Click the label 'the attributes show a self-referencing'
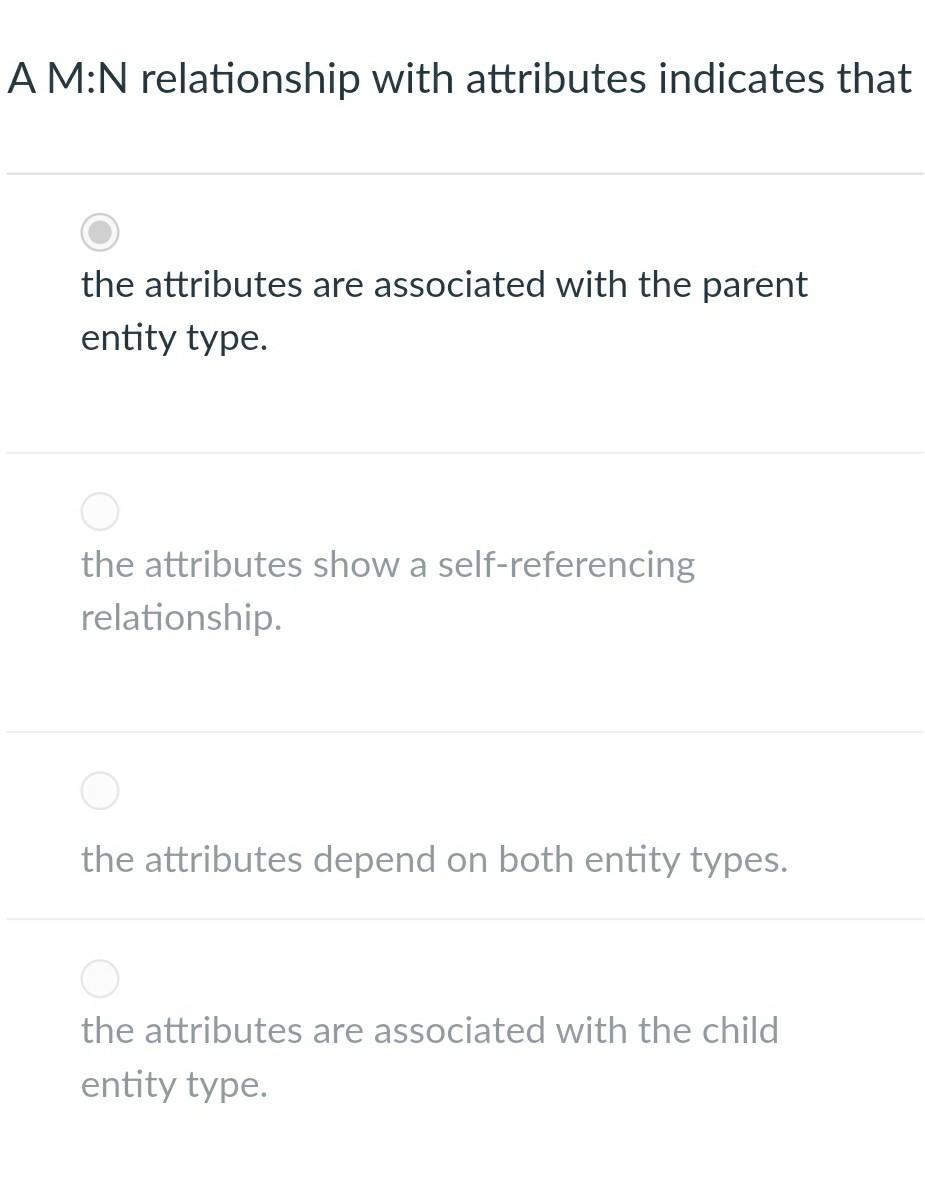 pos(388,565)
